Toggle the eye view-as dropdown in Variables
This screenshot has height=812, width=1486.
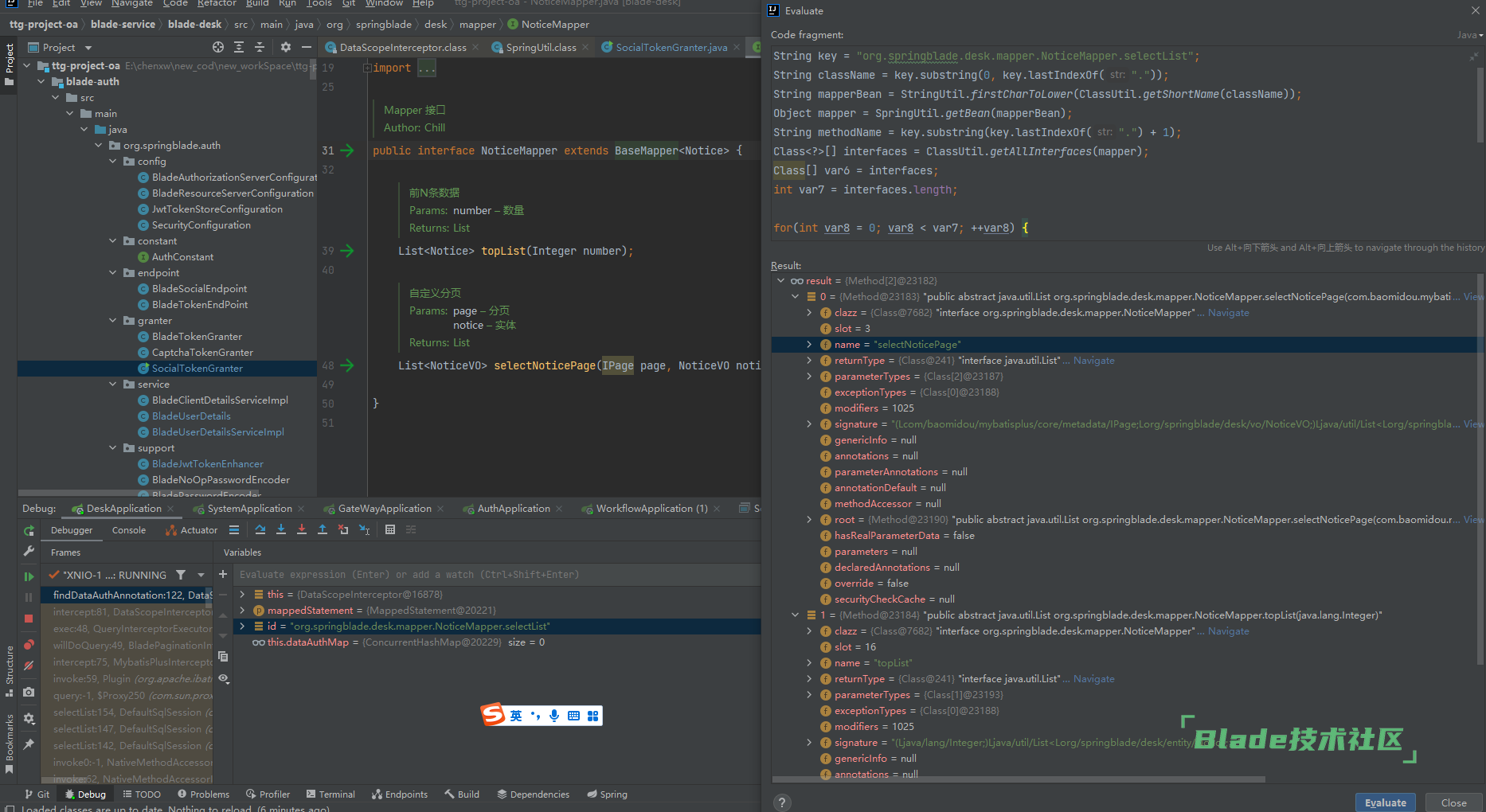224,679
